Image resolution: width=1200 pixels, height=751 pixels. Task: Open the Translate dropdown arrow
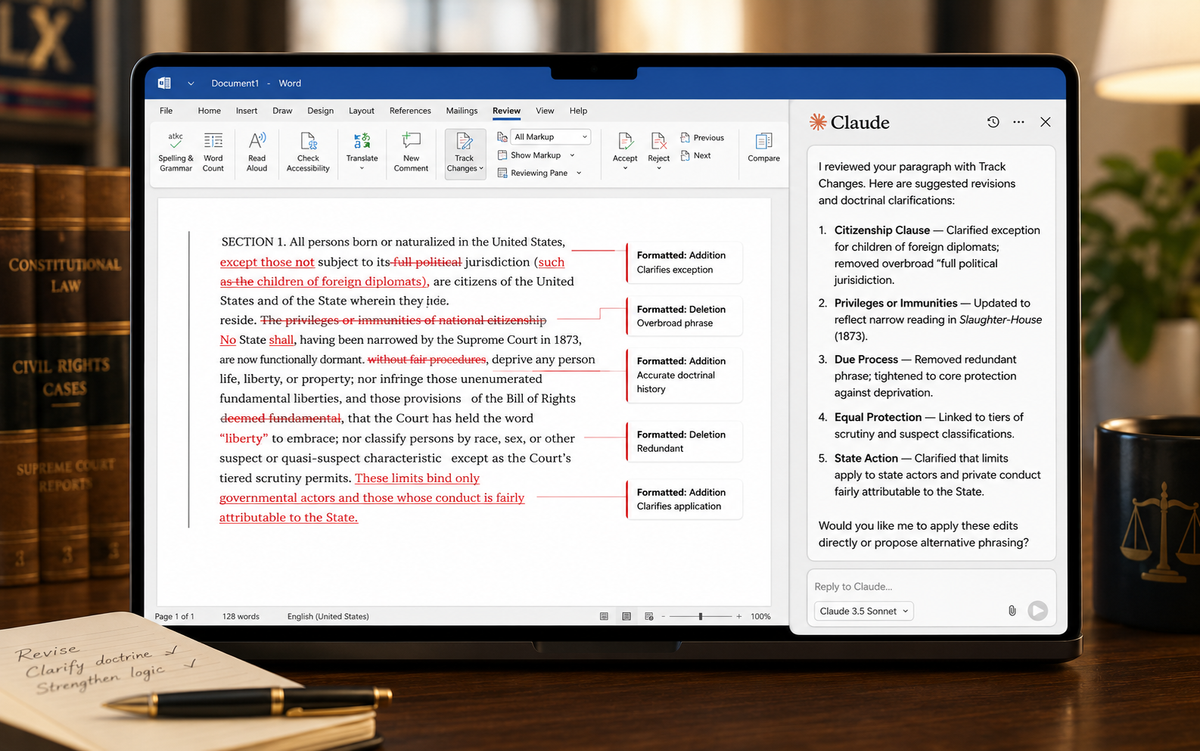tap(362, 168)
